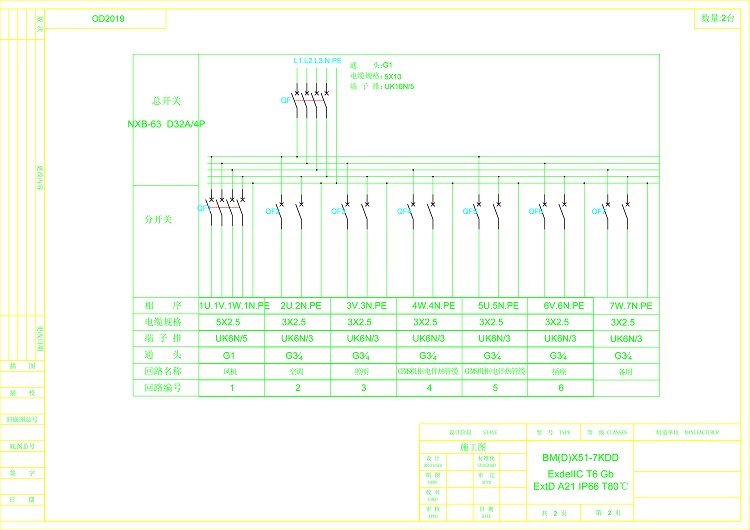
Task: Select the 备用 spare circuit name cell
Action: (626, 372)
